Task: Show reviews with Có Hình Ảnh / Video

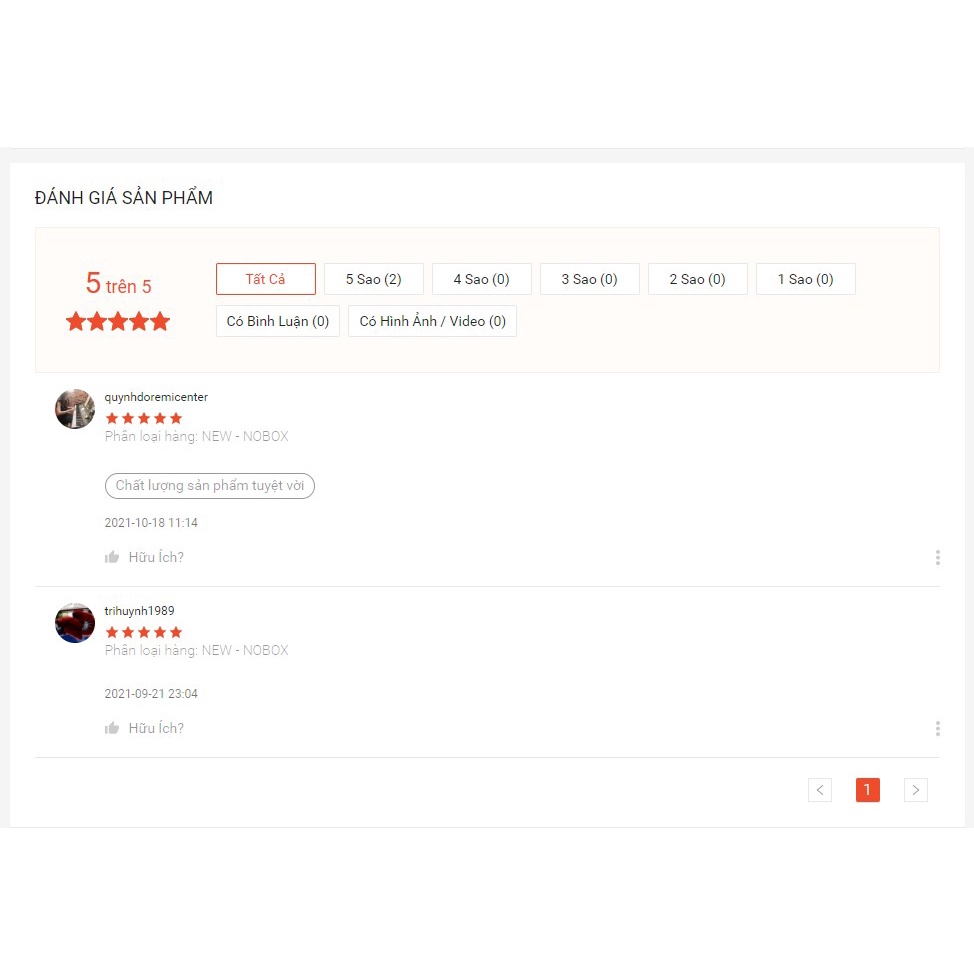Action: [x=432, y=321]
